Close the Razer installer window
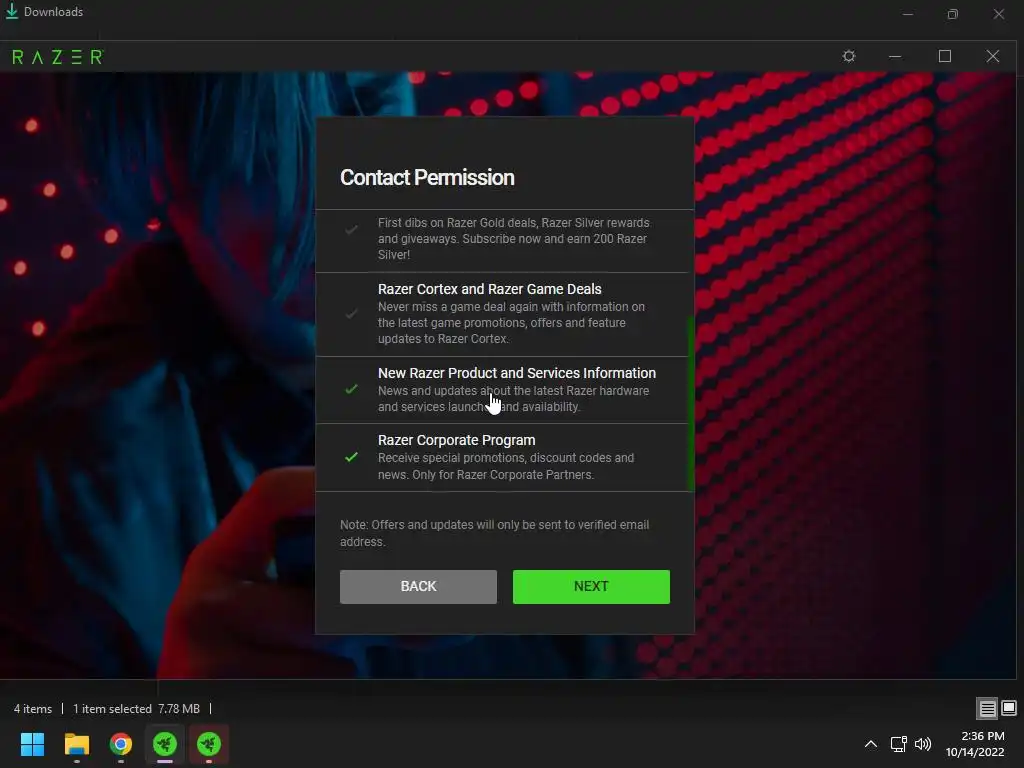The height and width of the screenshot is (768, 1024). pyautogui.click(x=993, y=57)
